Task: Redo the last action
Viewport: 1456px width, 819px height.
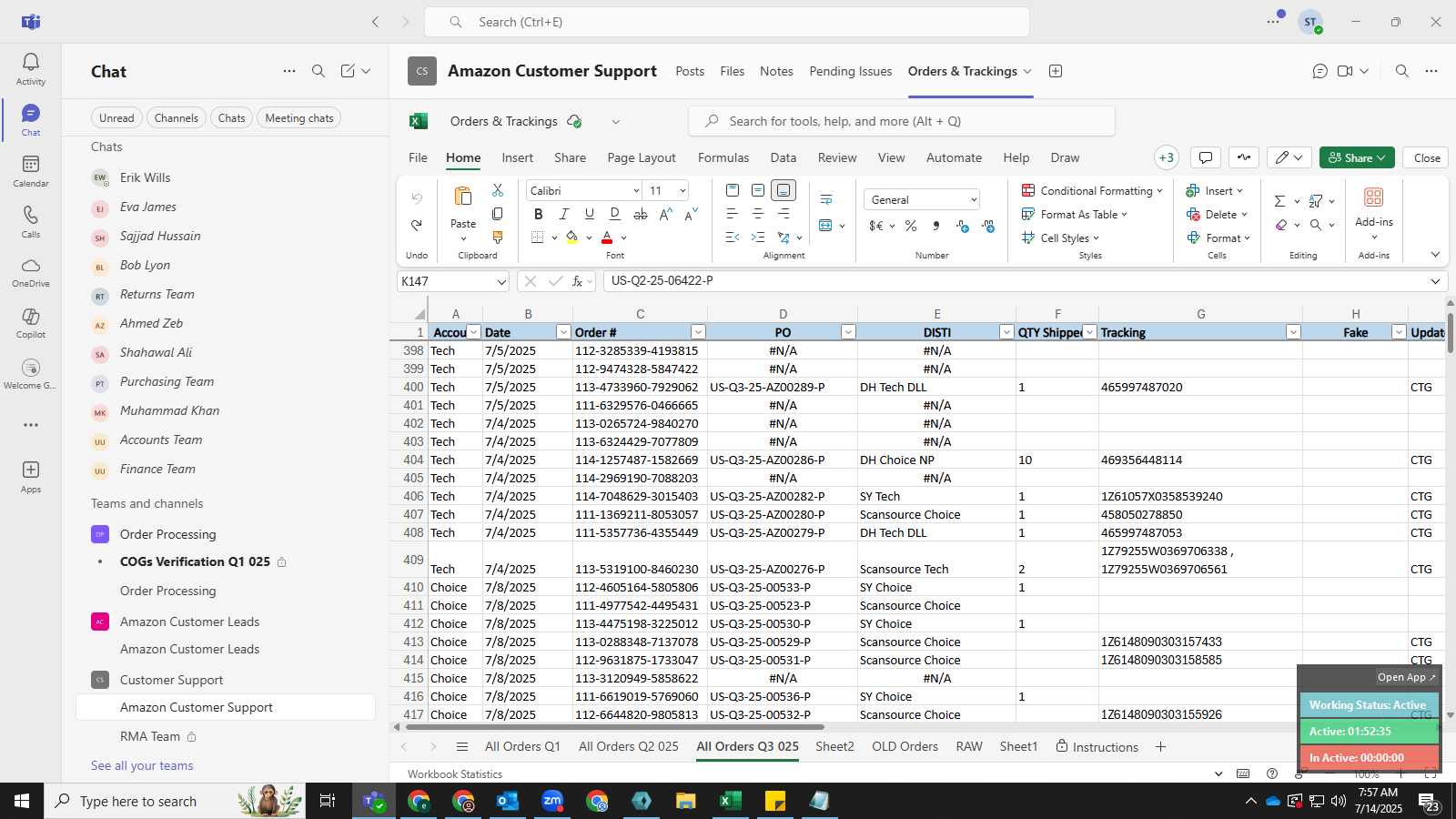Action: coord(417,225)
